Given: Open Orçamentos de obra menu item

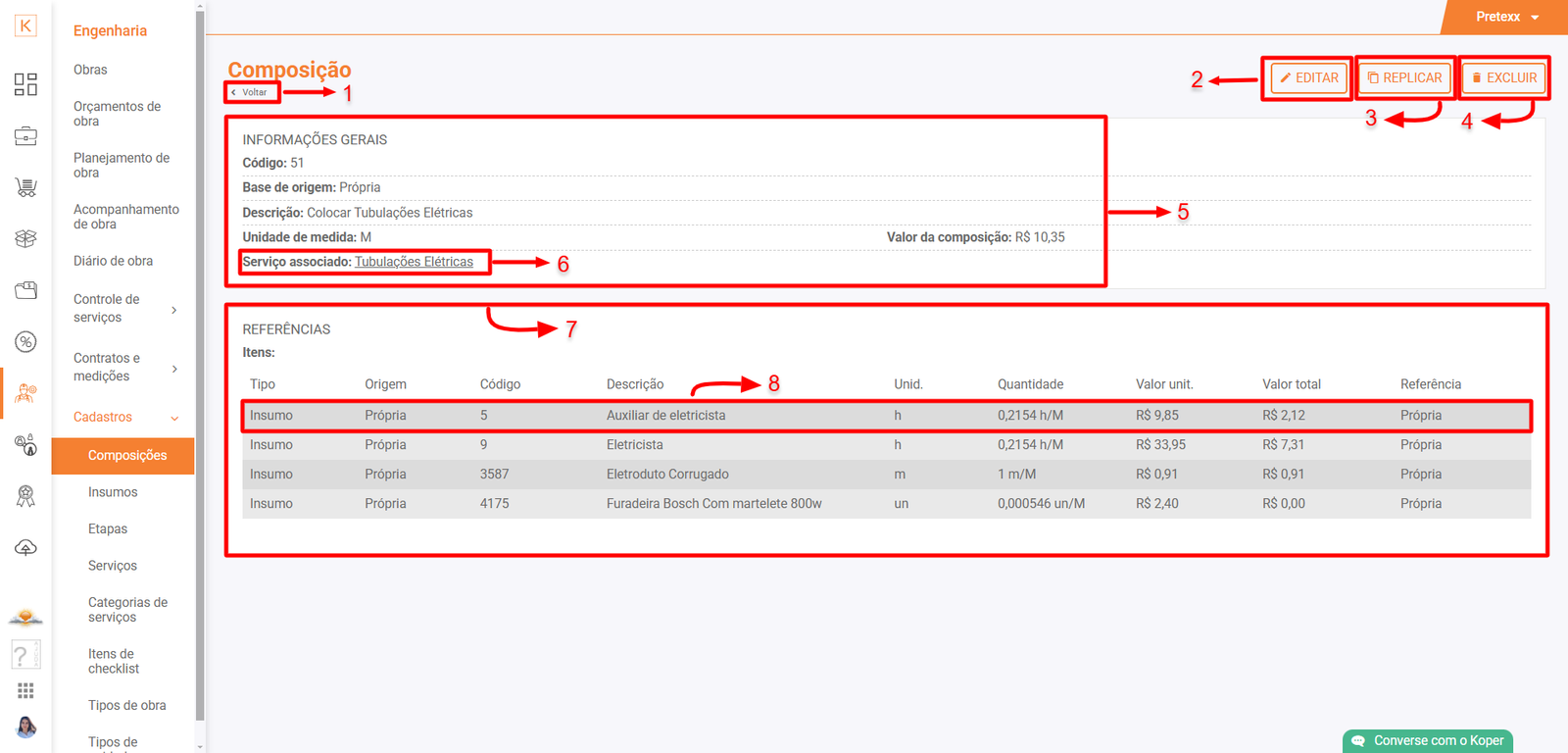Looking at the screenshot, I should [x=117, y=114].
